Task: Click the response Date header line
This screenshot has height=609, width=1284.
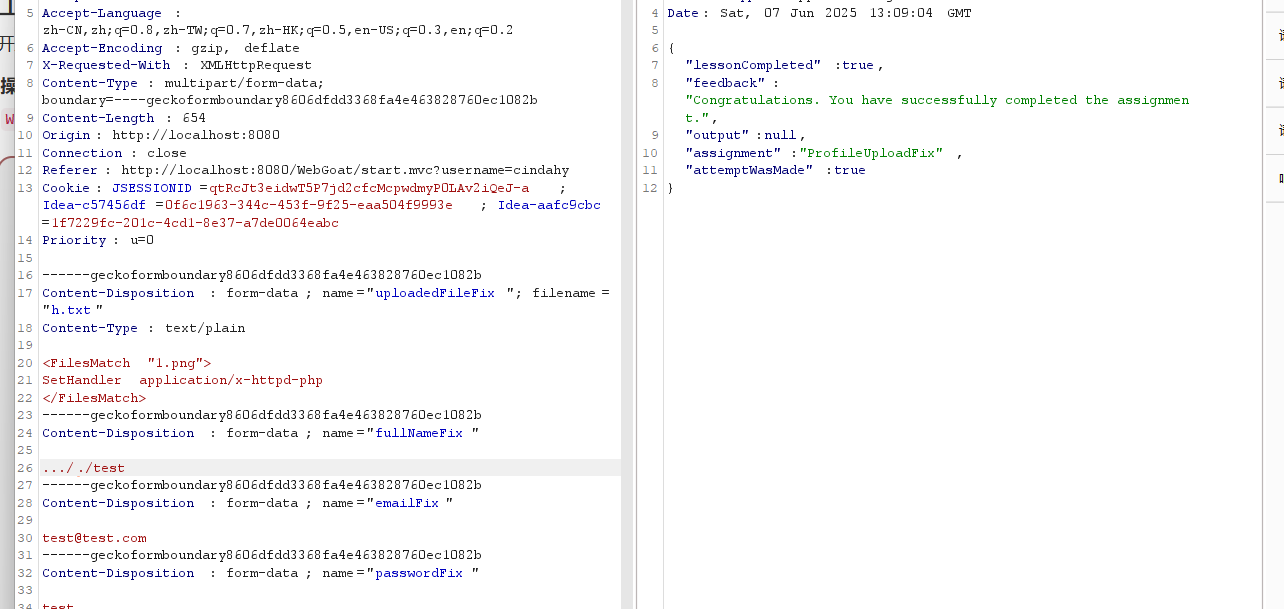Action: click(x=818, y=13)
